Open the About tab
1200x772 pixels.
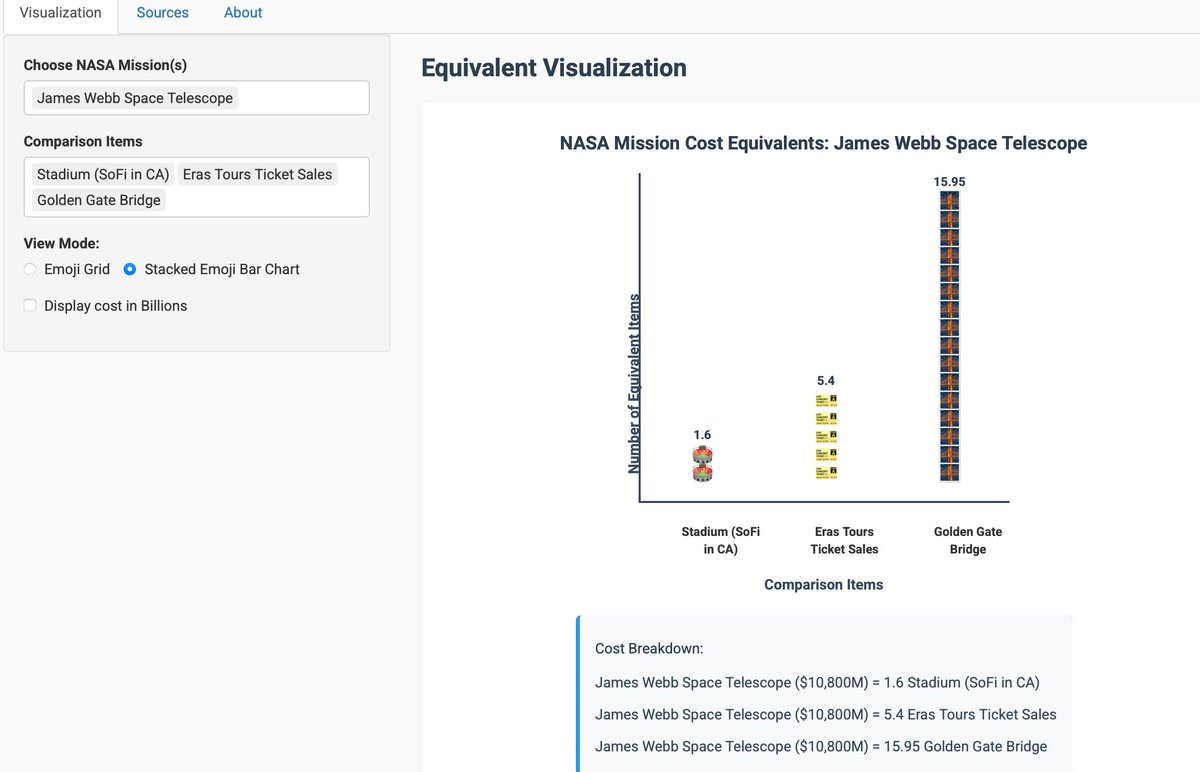pyautogui.click(x=243, y=13)
